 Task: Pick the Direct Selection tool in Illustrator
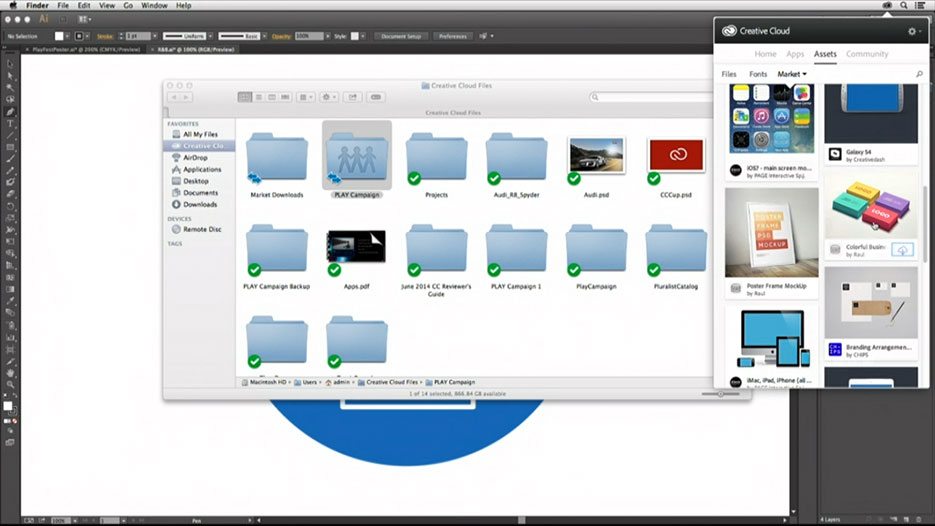10,76
